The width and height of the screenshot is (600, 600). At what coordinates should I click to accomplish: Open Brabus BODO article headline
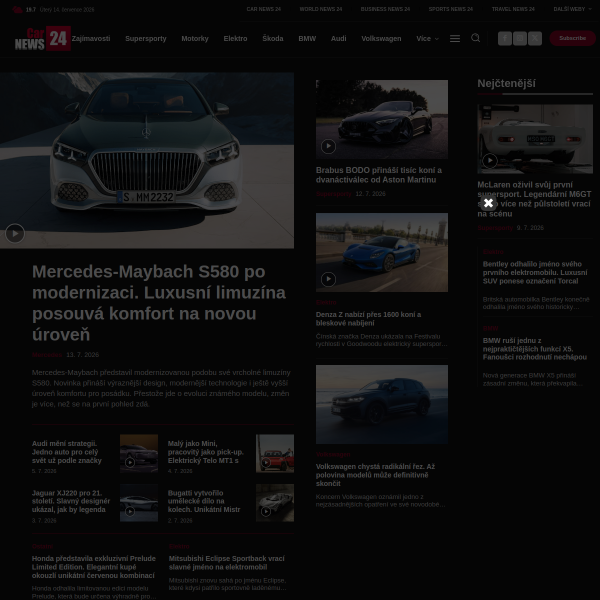tap(379, 175)
